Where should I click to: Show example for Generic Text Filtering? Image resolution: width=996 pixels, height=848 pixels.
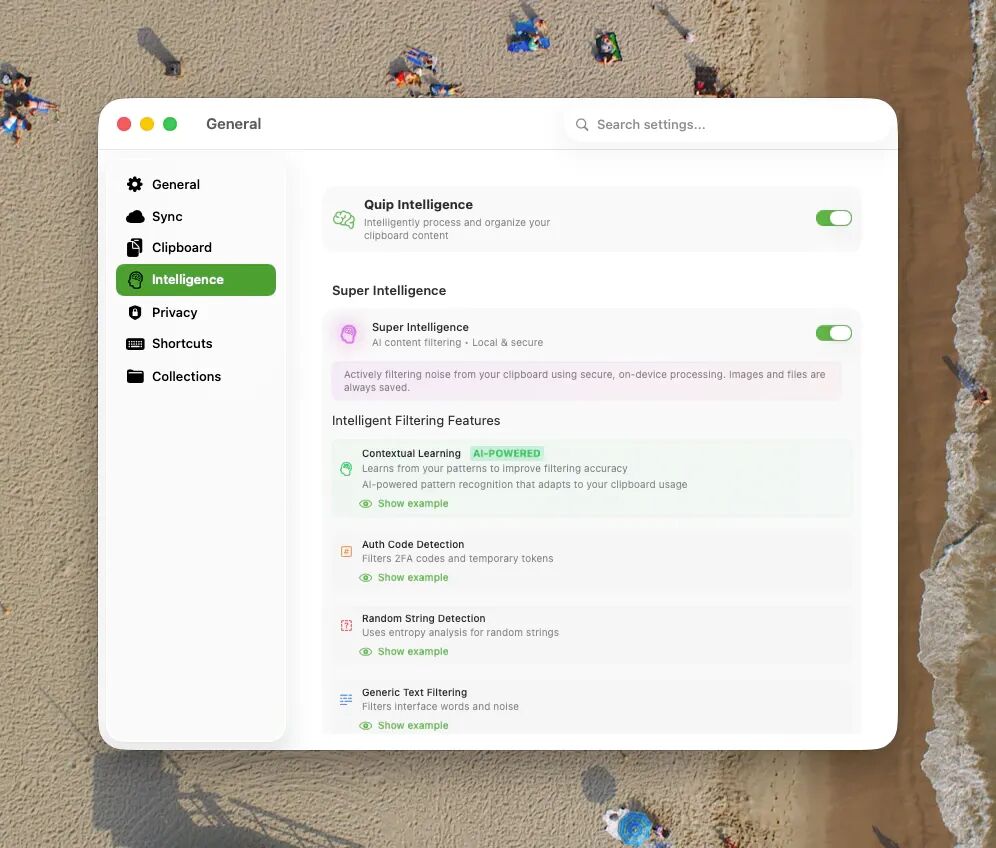(x=404, y=725)
